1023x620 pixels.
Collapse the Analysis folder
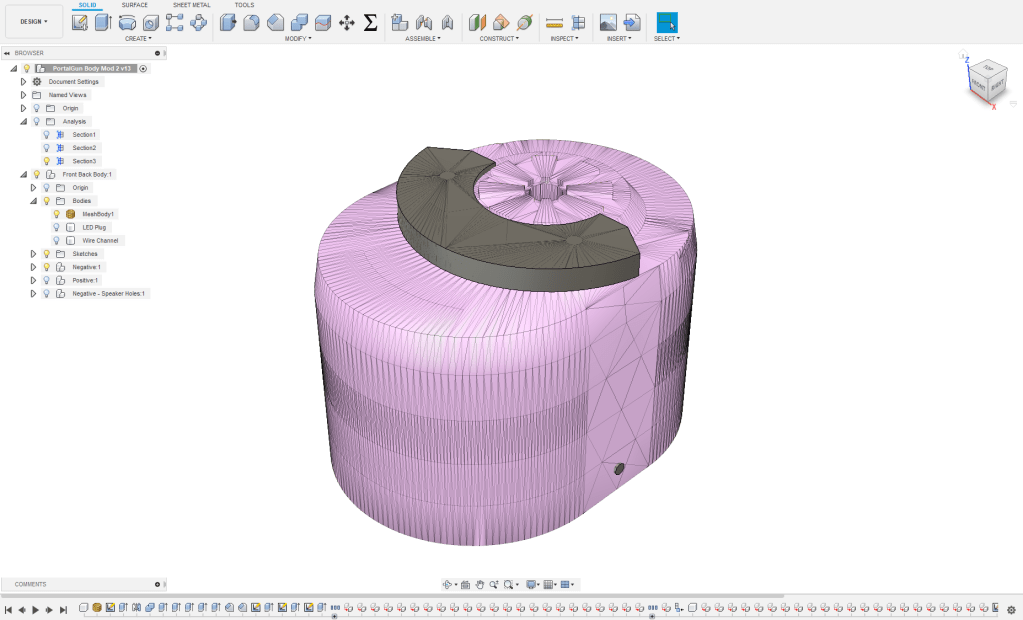pyautogui.click(x=23, y=121)
